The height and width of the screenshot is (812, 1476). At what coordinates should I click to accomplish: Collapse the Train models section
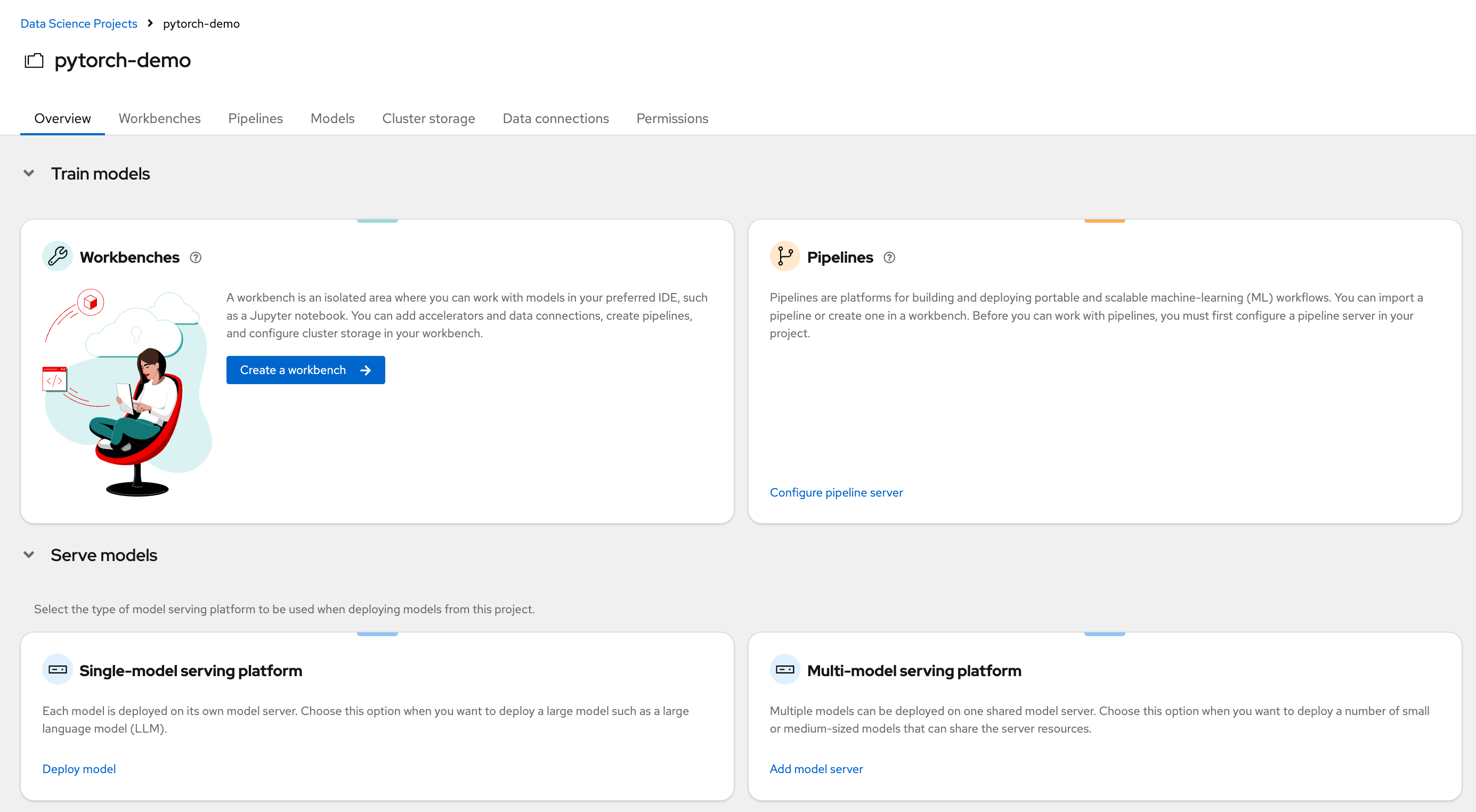29,173
